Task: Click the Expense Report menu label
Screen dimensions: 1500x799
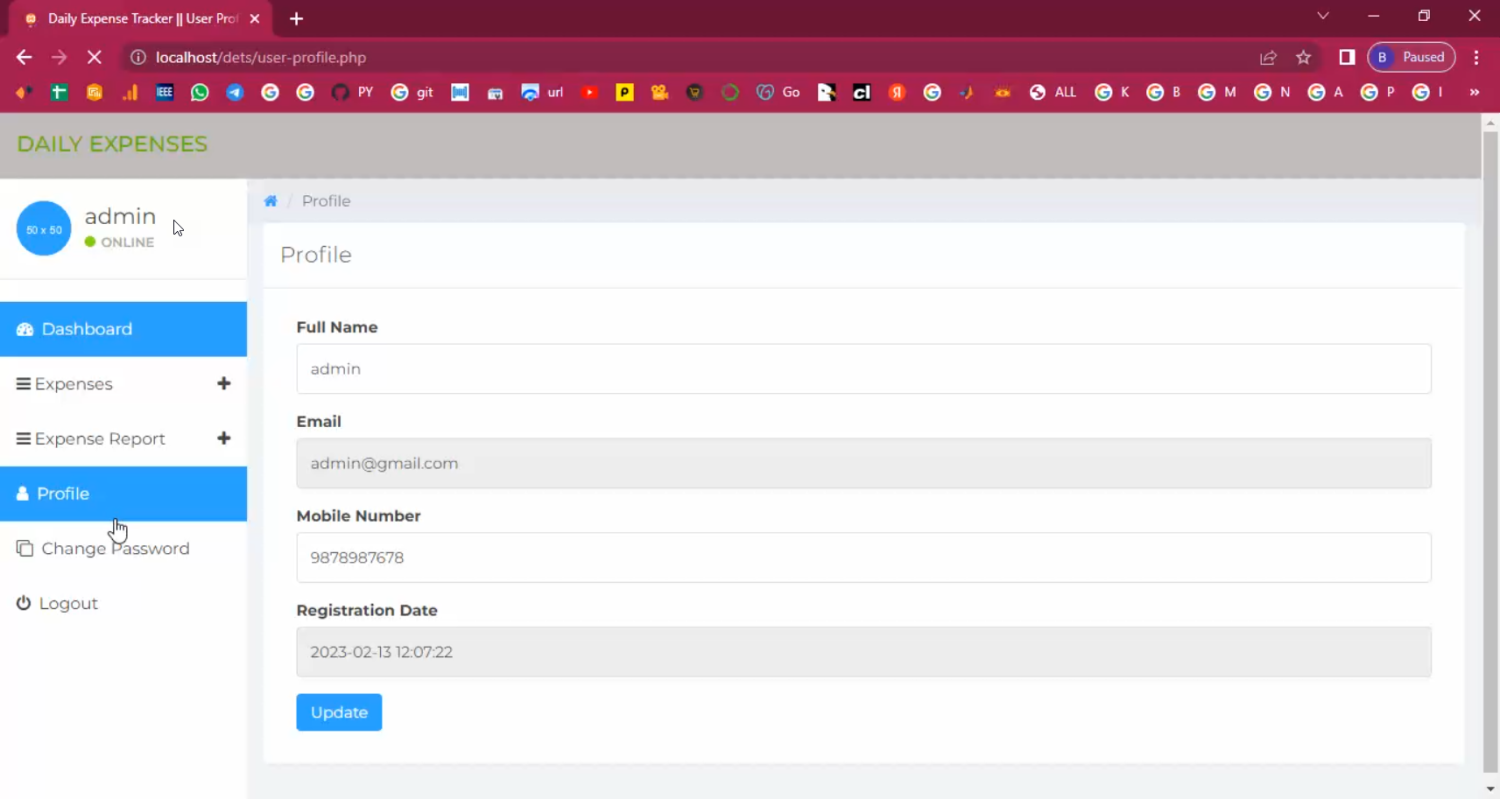Action: 100,439
